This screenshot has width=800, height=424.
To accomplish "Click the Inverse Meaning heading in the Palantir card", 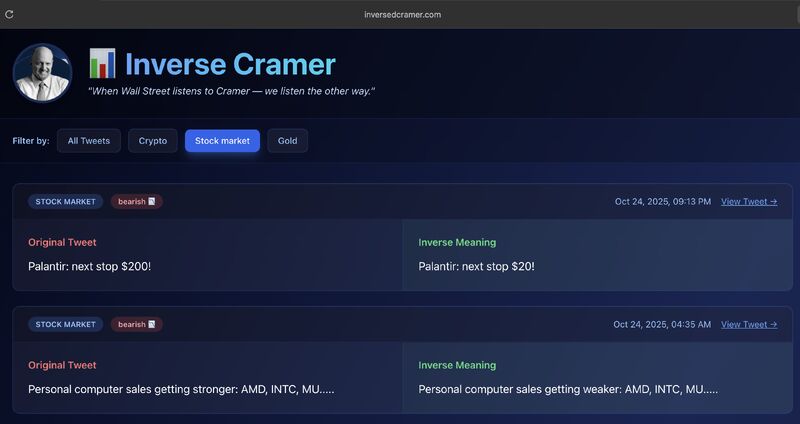I will point(457,242).
